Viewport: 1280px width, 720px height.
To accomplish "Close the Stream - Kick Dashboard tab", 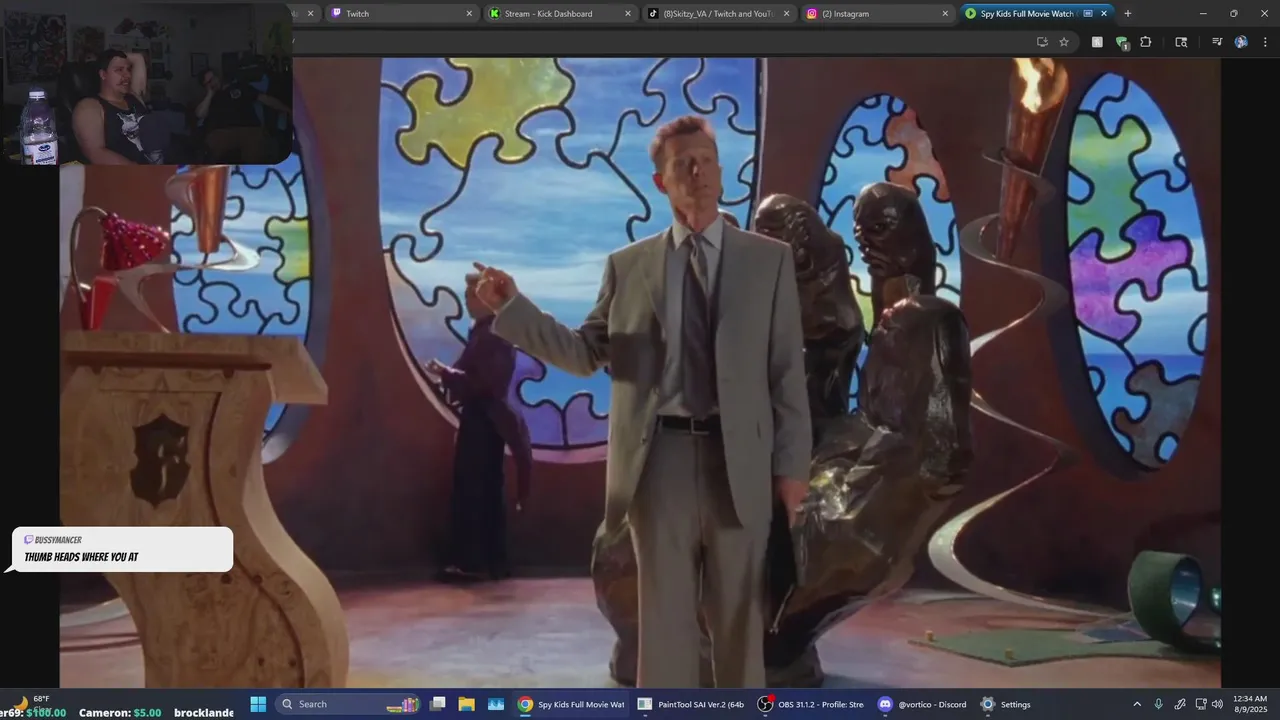I will [x=628, y=14].
